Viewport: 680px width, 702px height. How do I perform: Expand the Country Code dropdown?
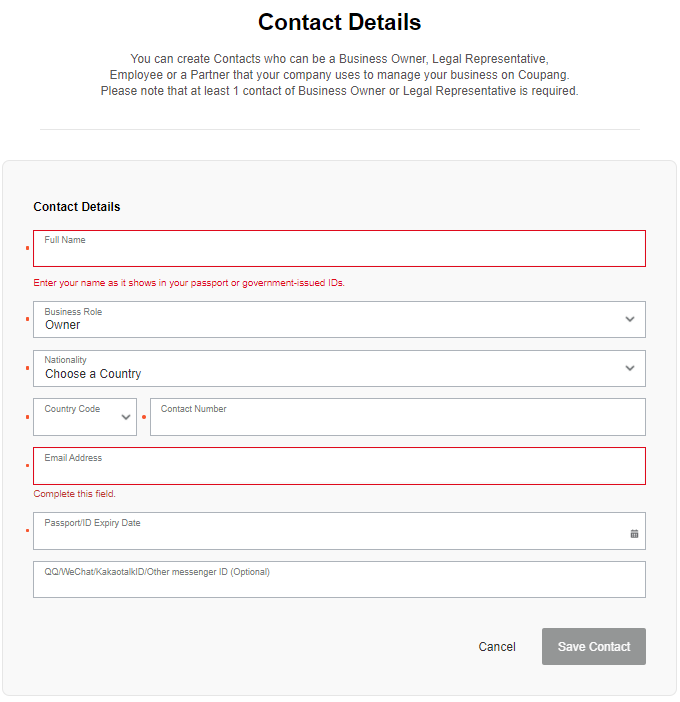coord(127,417)
